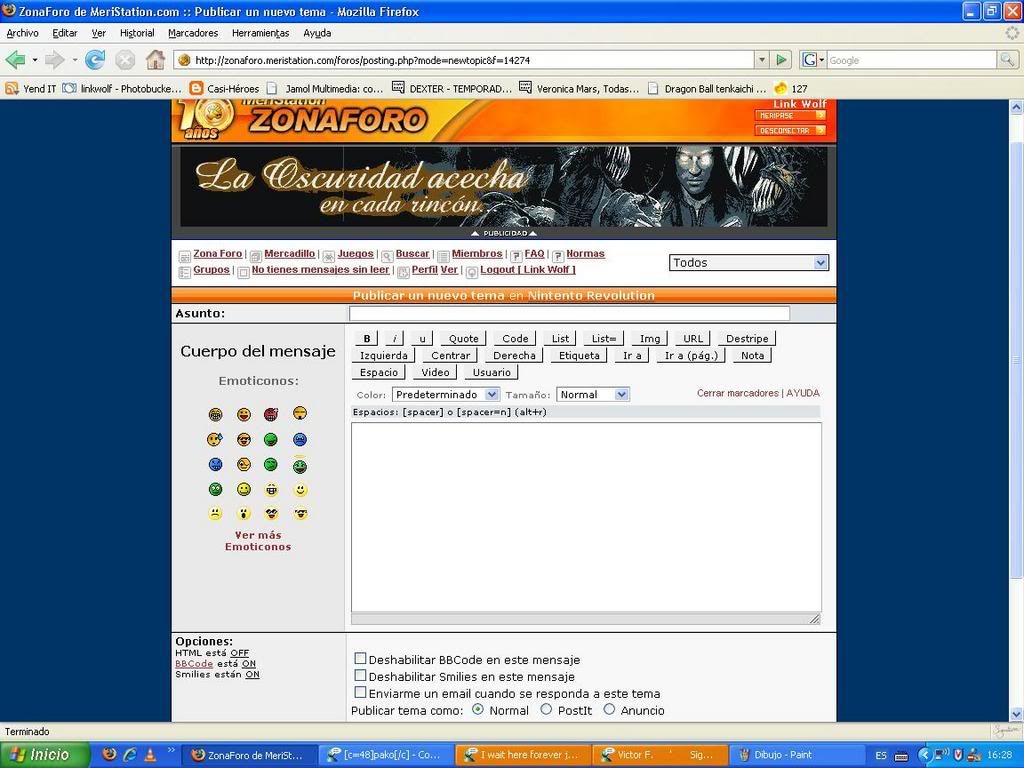Click the browser back arrow icon

click(x=16, y=60)
